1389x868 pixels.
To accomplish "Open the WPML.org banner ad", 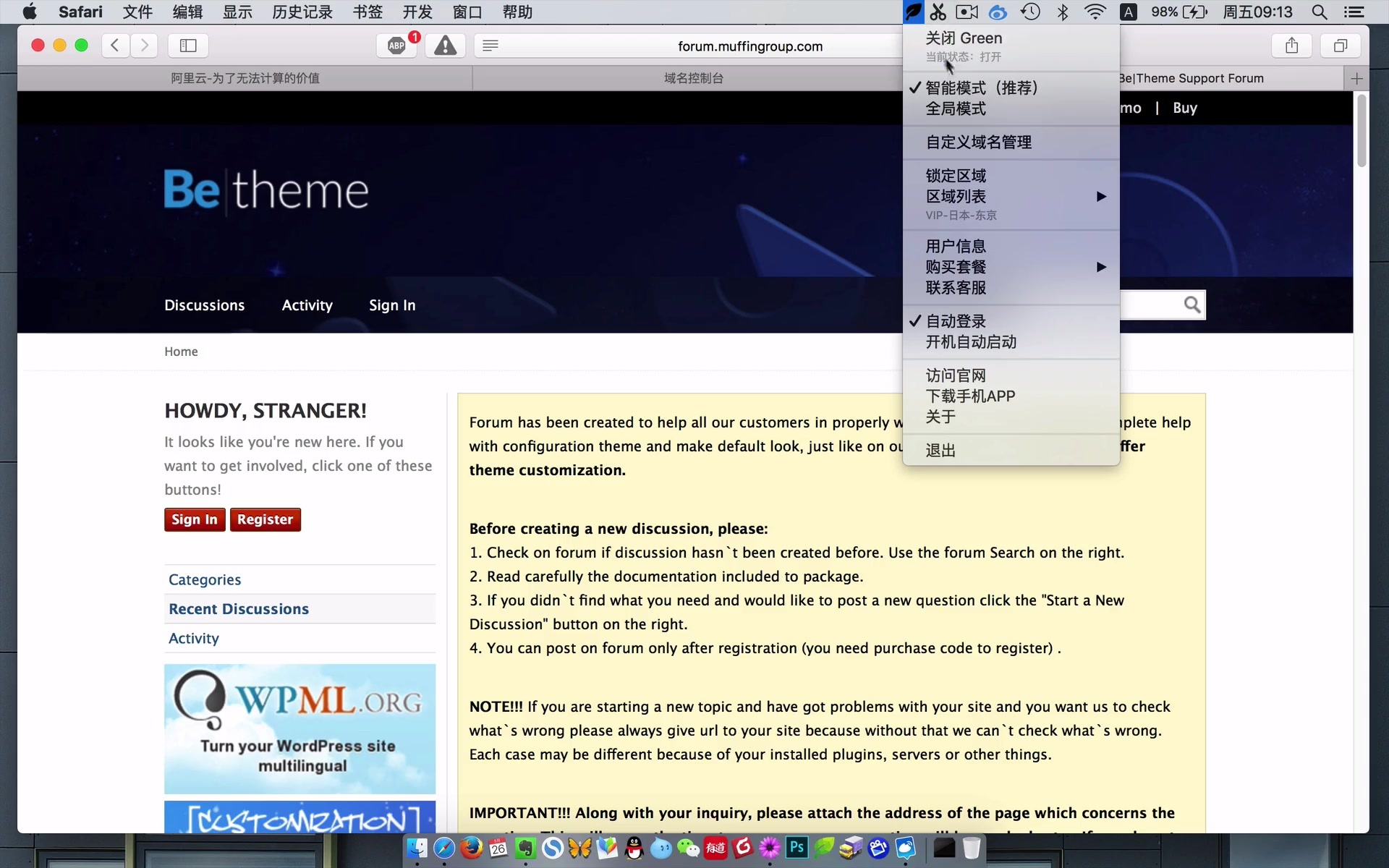I will pyautogui.click(x=300, y=728).
